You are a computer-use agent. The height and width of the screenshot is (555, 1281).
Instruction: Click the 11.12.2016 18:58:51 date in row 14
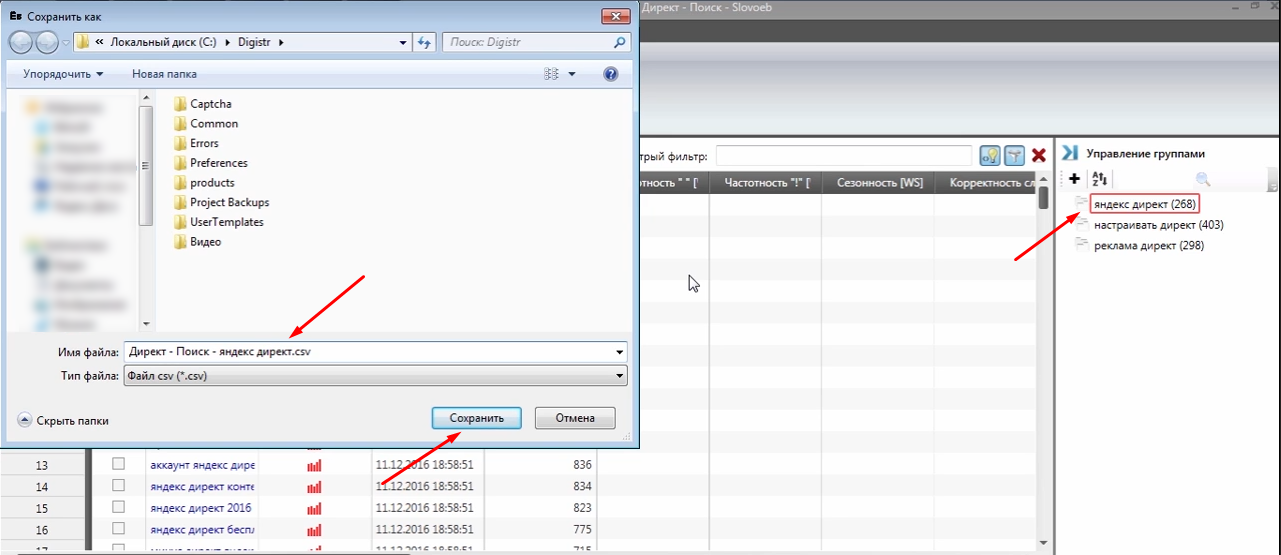[424, 486]
